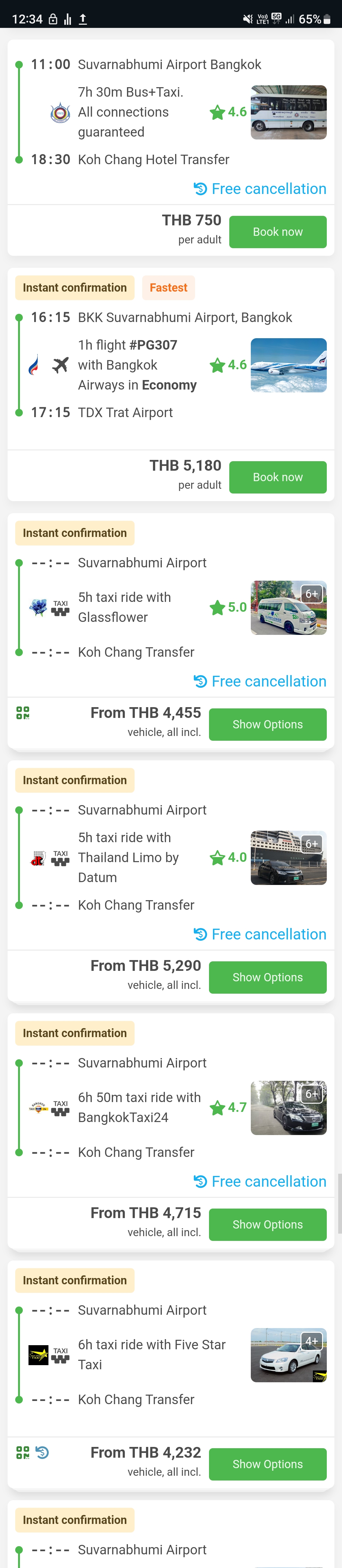Book the THB 5,180 Bangkok Airways flight
Image resolution: width=342 pixels, height=1568 pixels.
(x=277, y=477)
